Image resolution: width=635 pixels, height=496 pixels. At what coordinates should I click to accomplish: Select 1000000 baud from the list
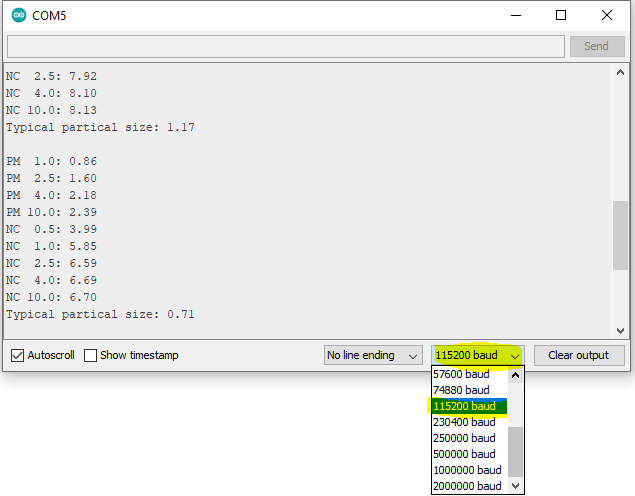[469, 470]
